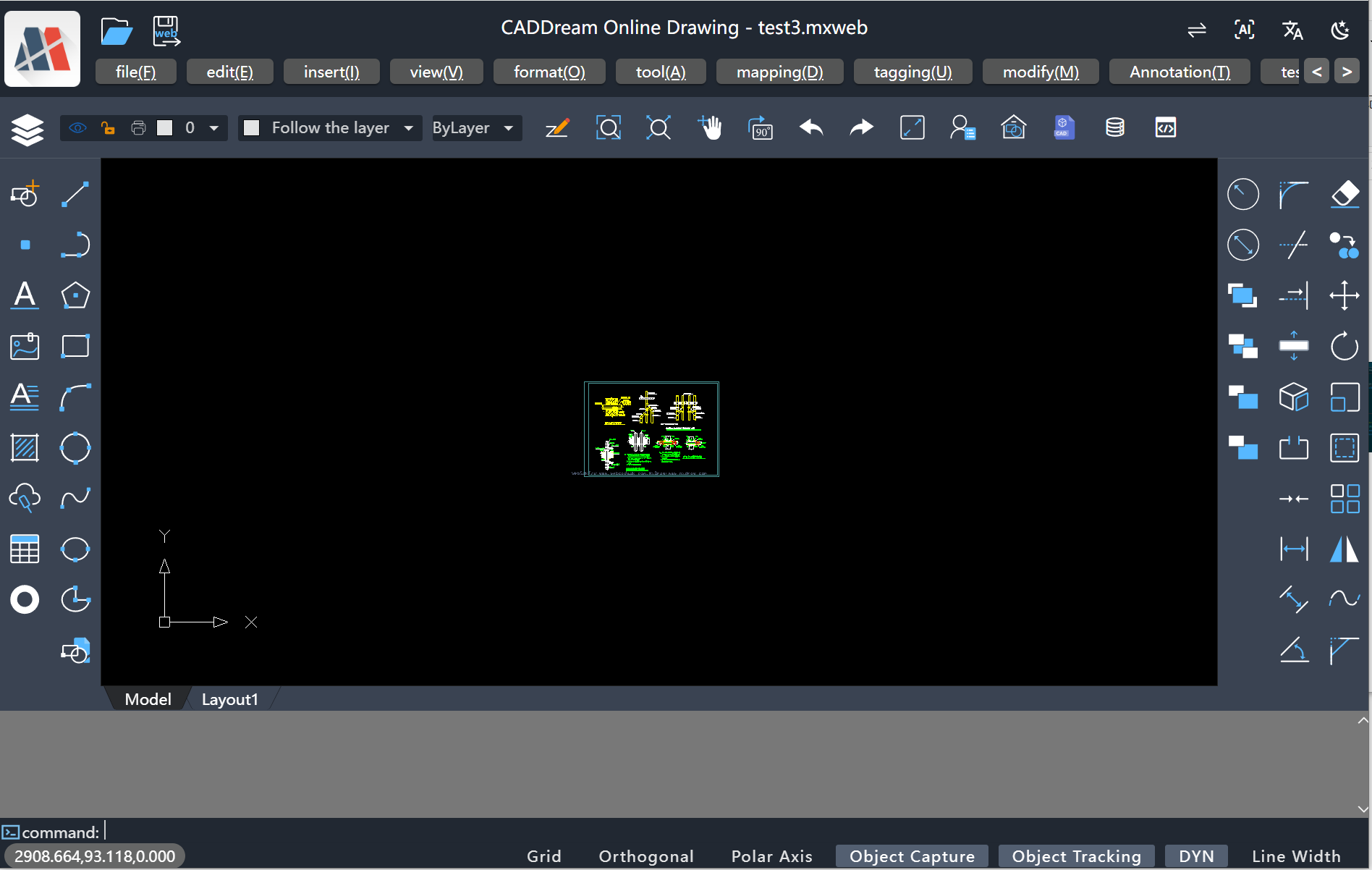Select the Line drawing tool

coord(75,194)
